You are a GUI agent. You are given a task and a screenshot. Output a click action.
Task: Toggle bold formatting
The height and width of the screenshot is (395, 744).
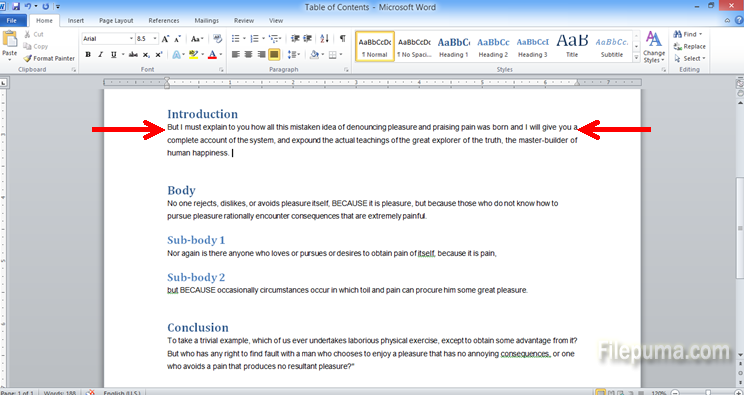click(x=88, y=55)
